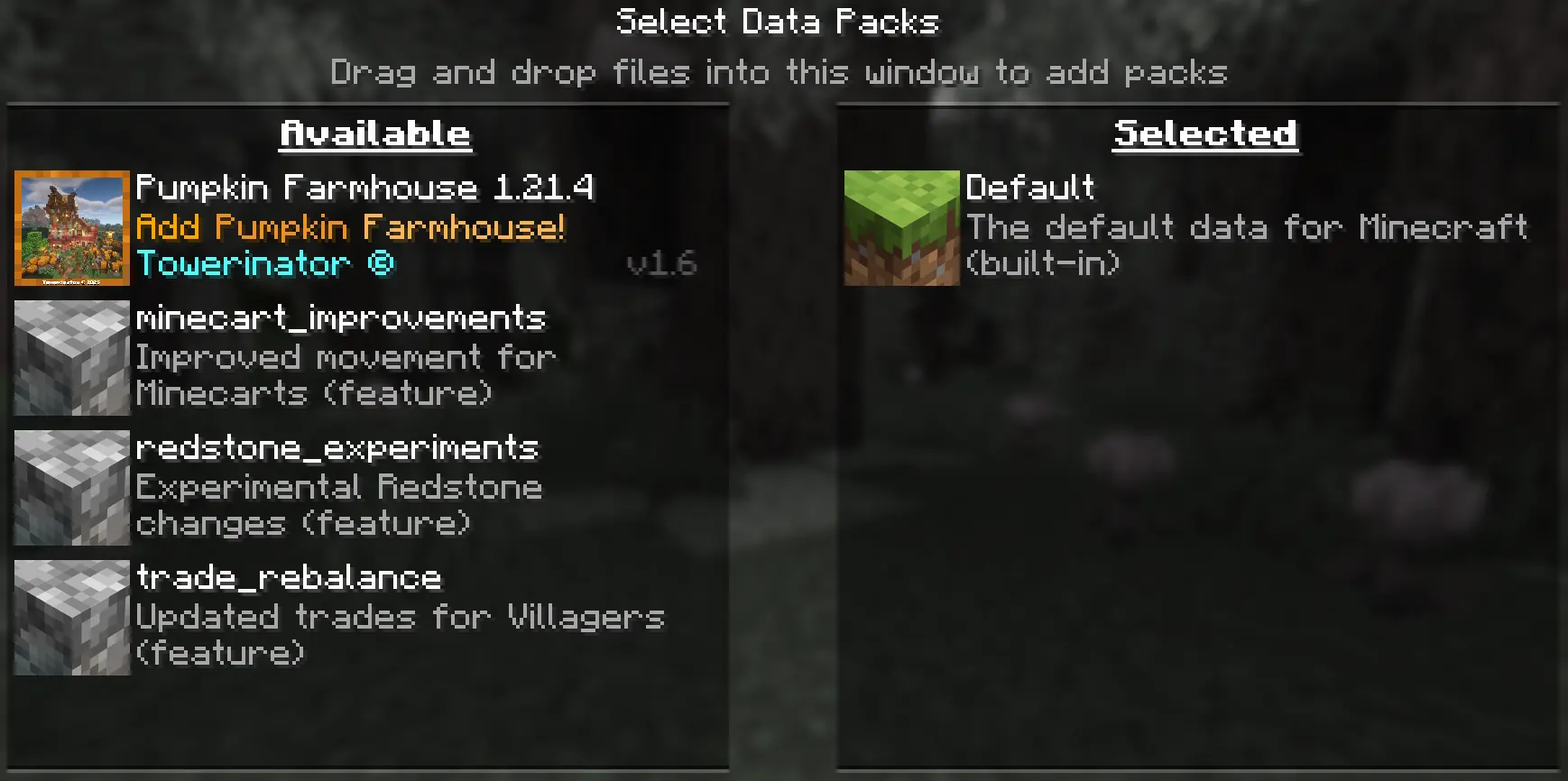This screenshot has height=781, width=1568.
Task: Click the redstone_experiments cobblestone icon
Action: [x=72, y=488]
